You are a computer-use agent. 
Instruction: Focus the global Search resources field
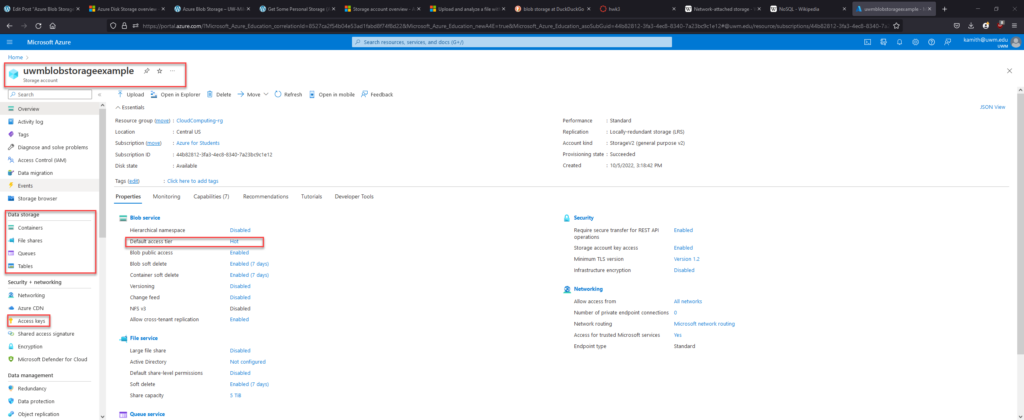click(511, 42)
